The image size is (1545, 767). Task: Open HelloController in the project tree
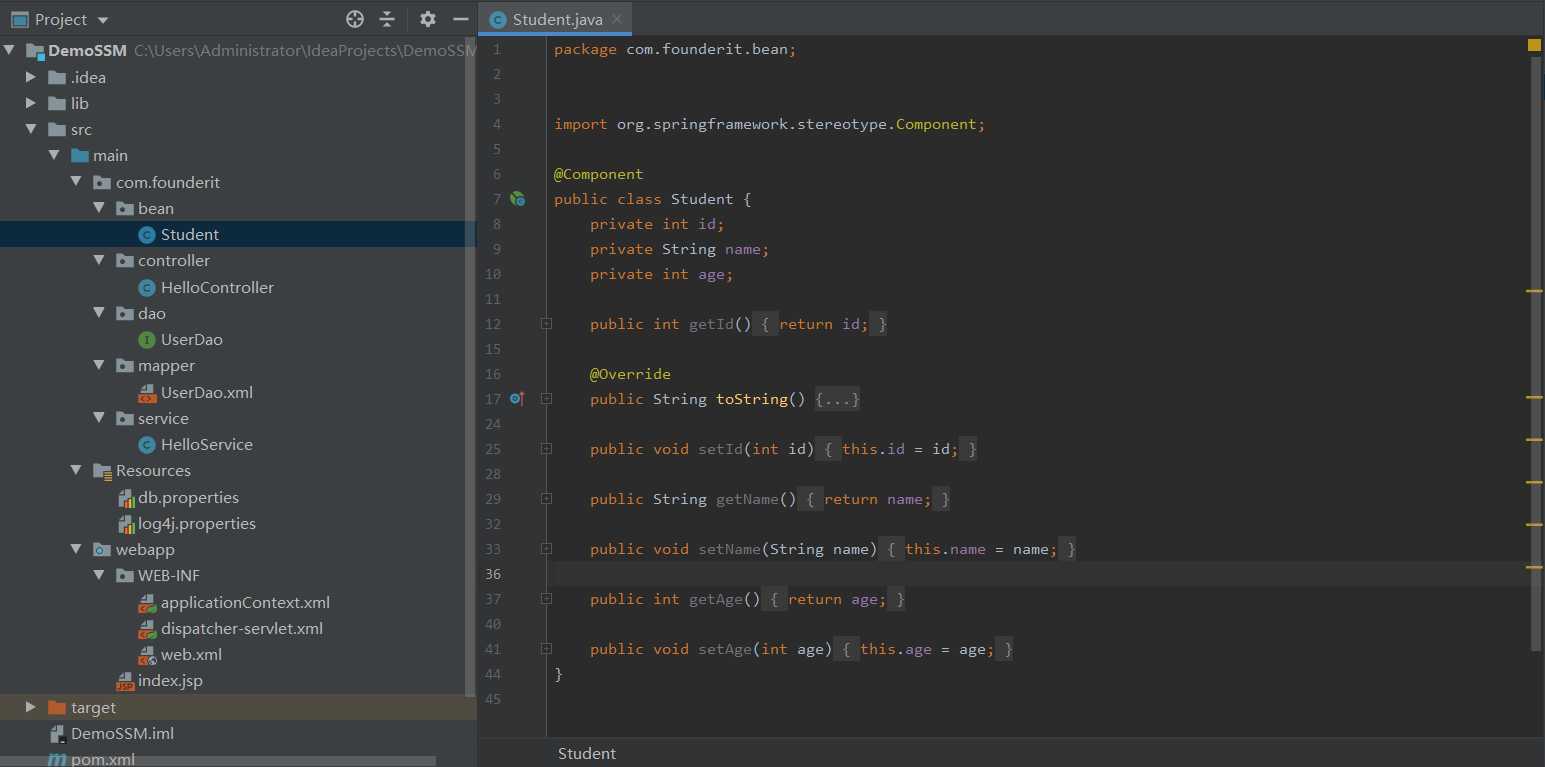coord(217,287)
